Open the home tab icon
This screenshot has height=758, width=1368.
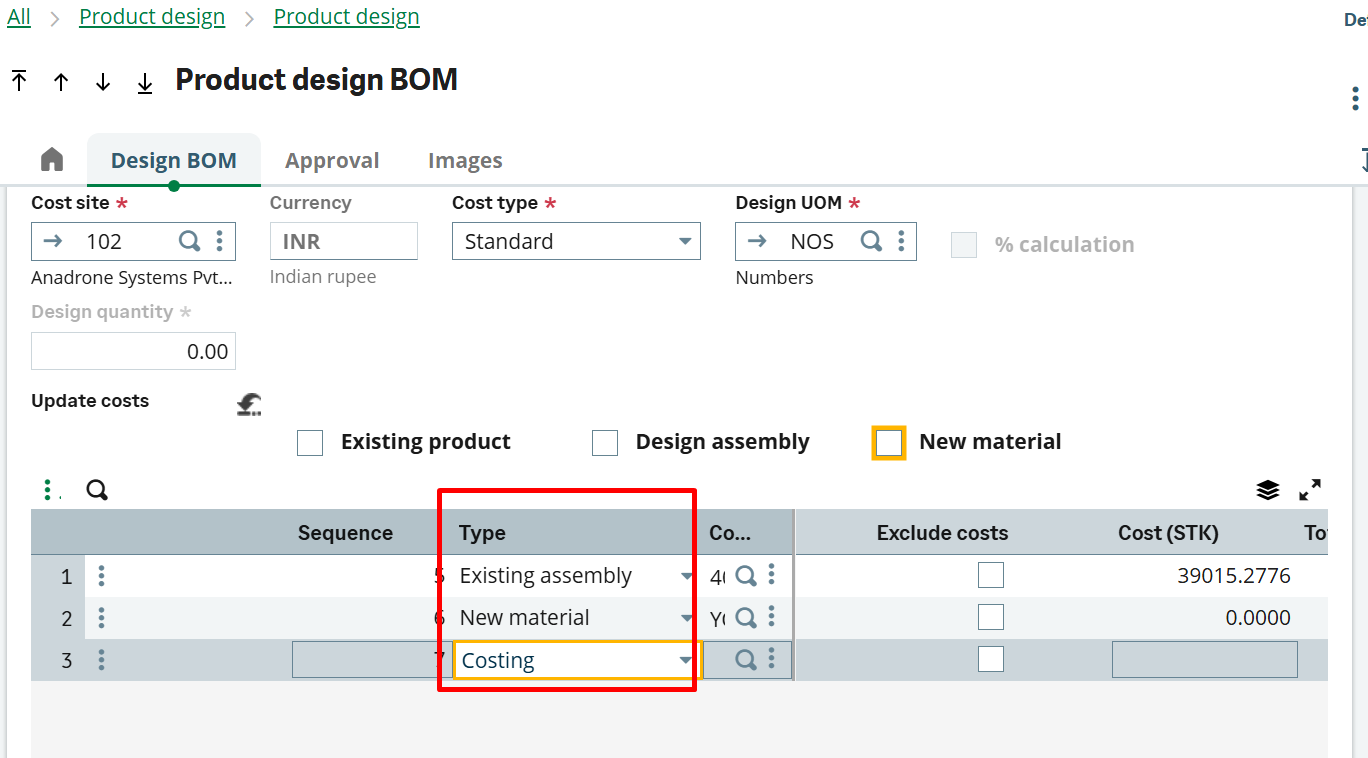52,159
